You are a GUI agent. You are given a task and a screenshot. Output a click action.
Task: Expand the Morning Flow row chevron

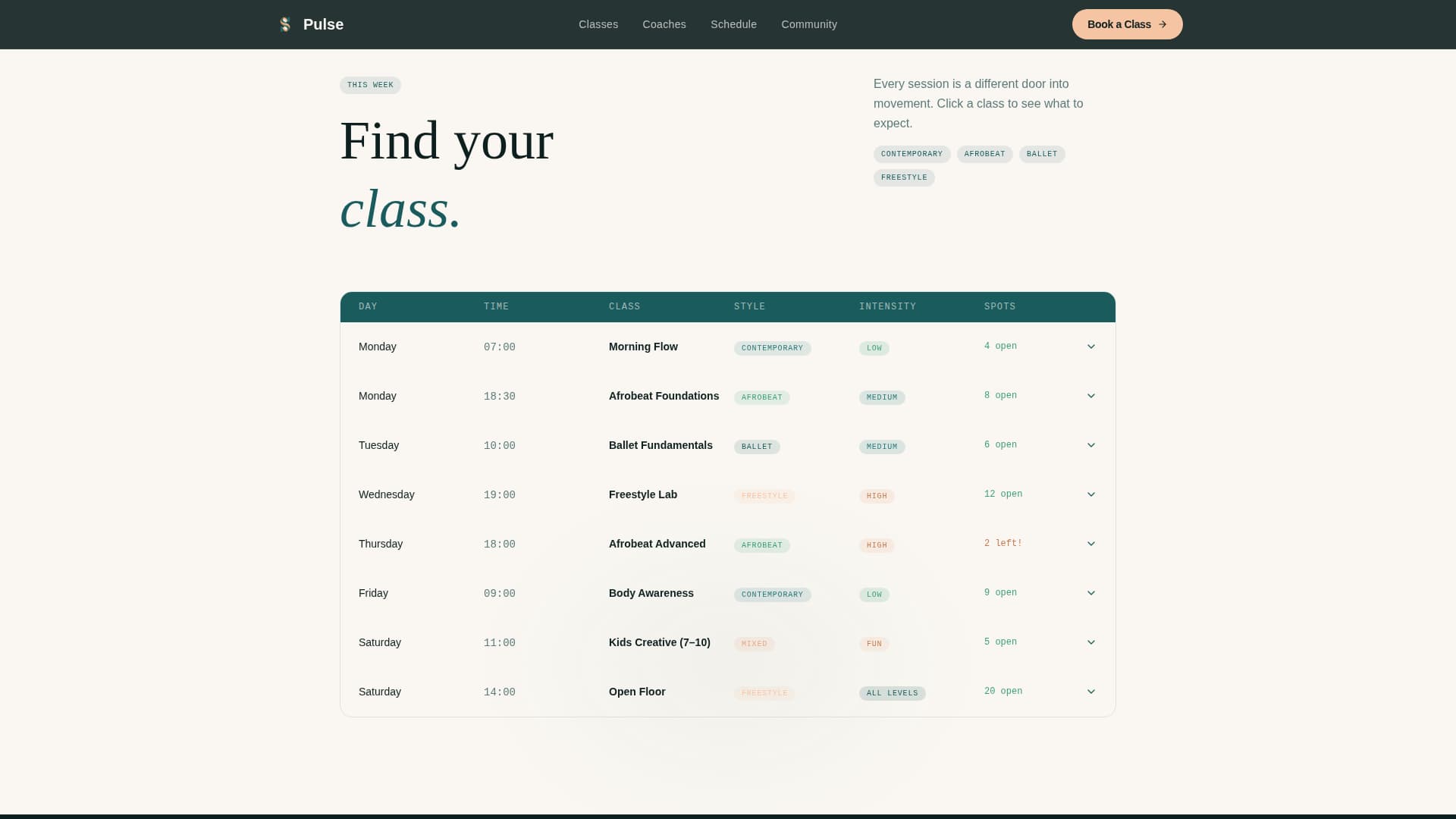point(1091,347)
